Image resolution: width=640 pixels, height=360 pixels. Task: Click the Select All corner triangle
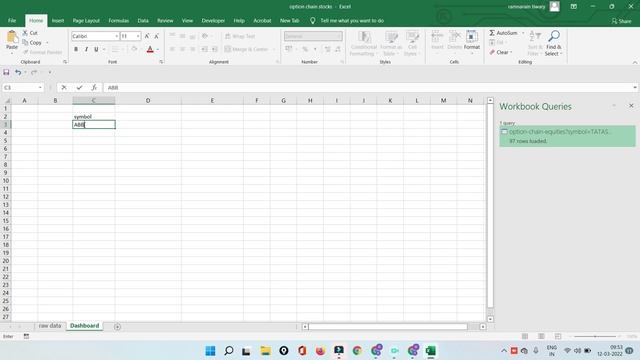6,100
